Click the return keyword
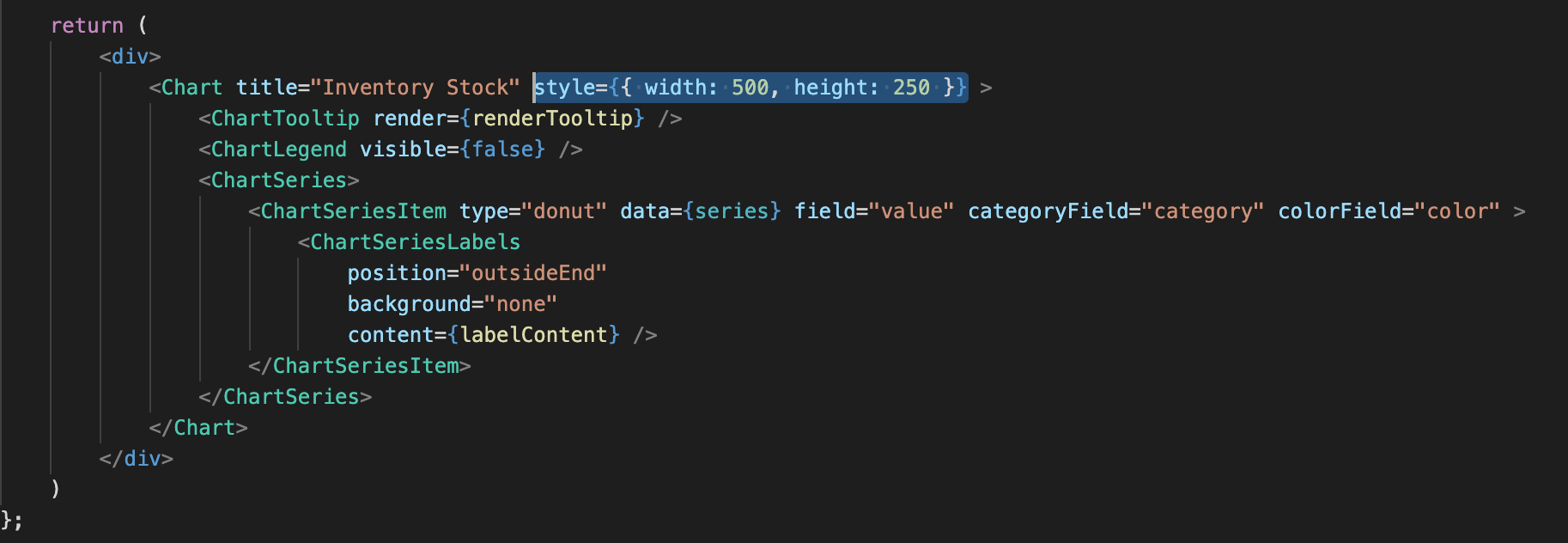 (x=87, y=26)
